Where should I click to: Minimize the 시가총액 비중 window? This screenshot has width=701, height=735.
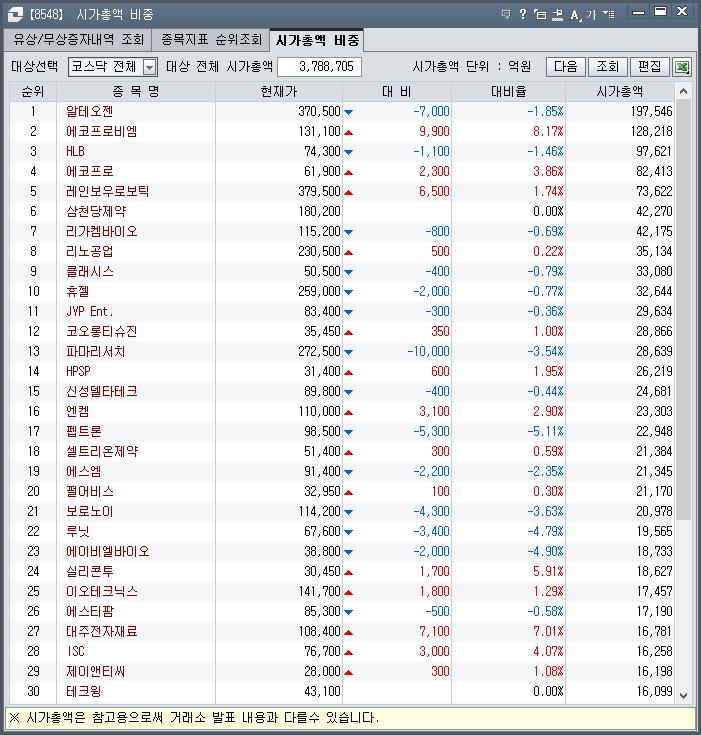tap(638, 13)
